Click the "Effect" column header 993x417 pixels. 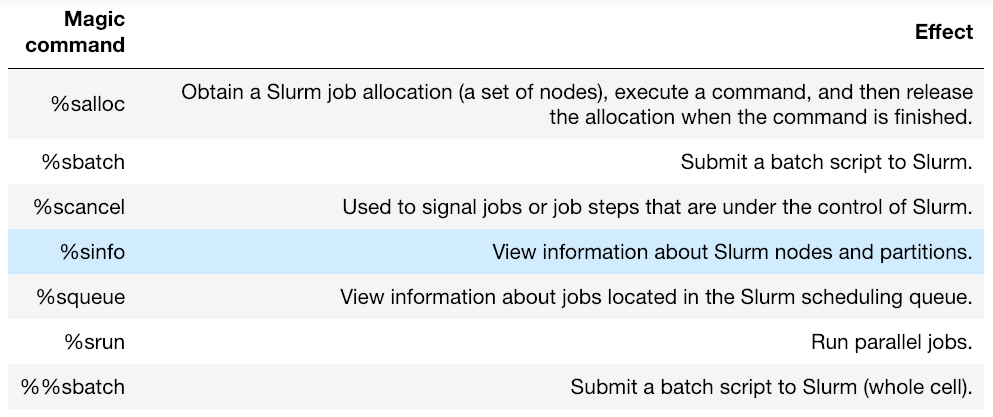click(943, 32)
